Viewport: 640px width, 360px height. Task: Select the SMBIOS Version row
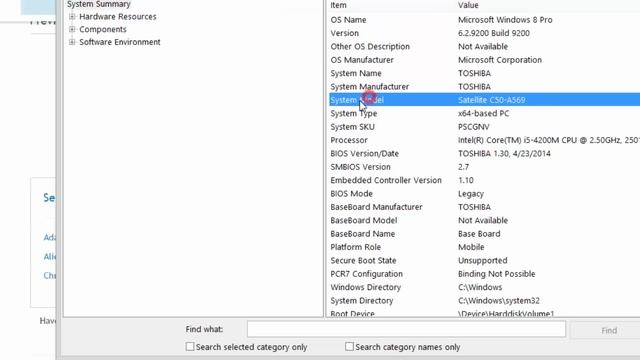484,167
